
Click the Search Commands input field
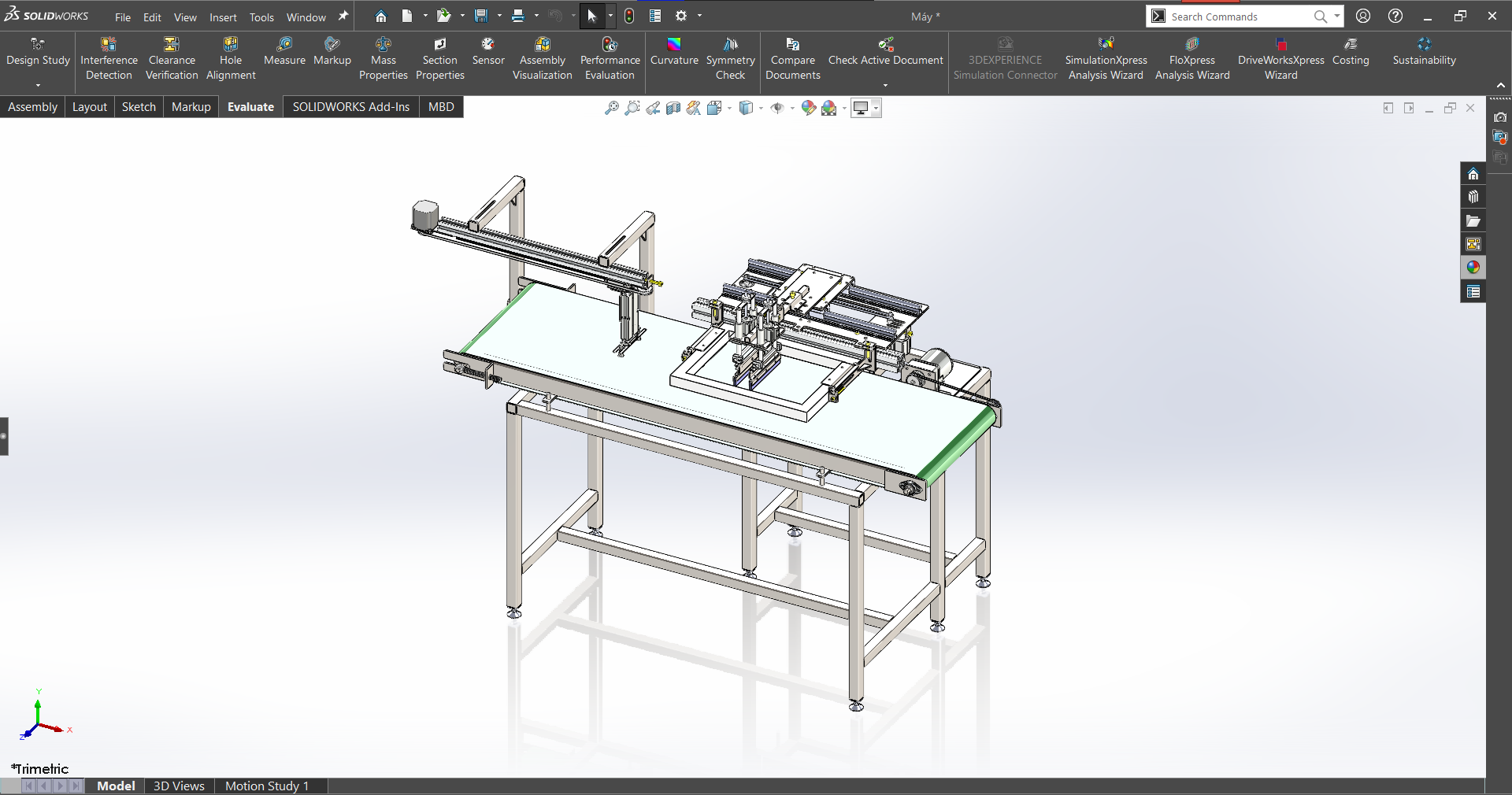(1236, 17)
